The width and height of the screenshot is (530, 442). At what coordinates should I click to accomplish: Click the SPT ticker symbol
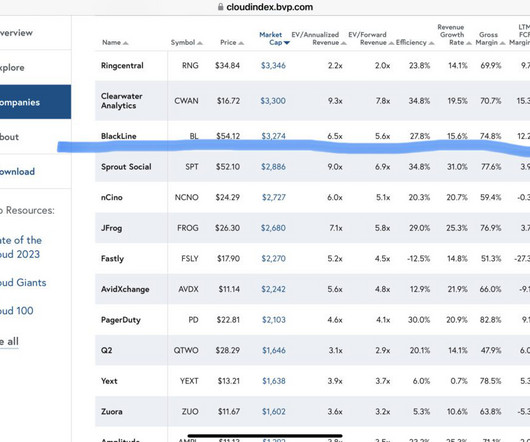point(192,167)
